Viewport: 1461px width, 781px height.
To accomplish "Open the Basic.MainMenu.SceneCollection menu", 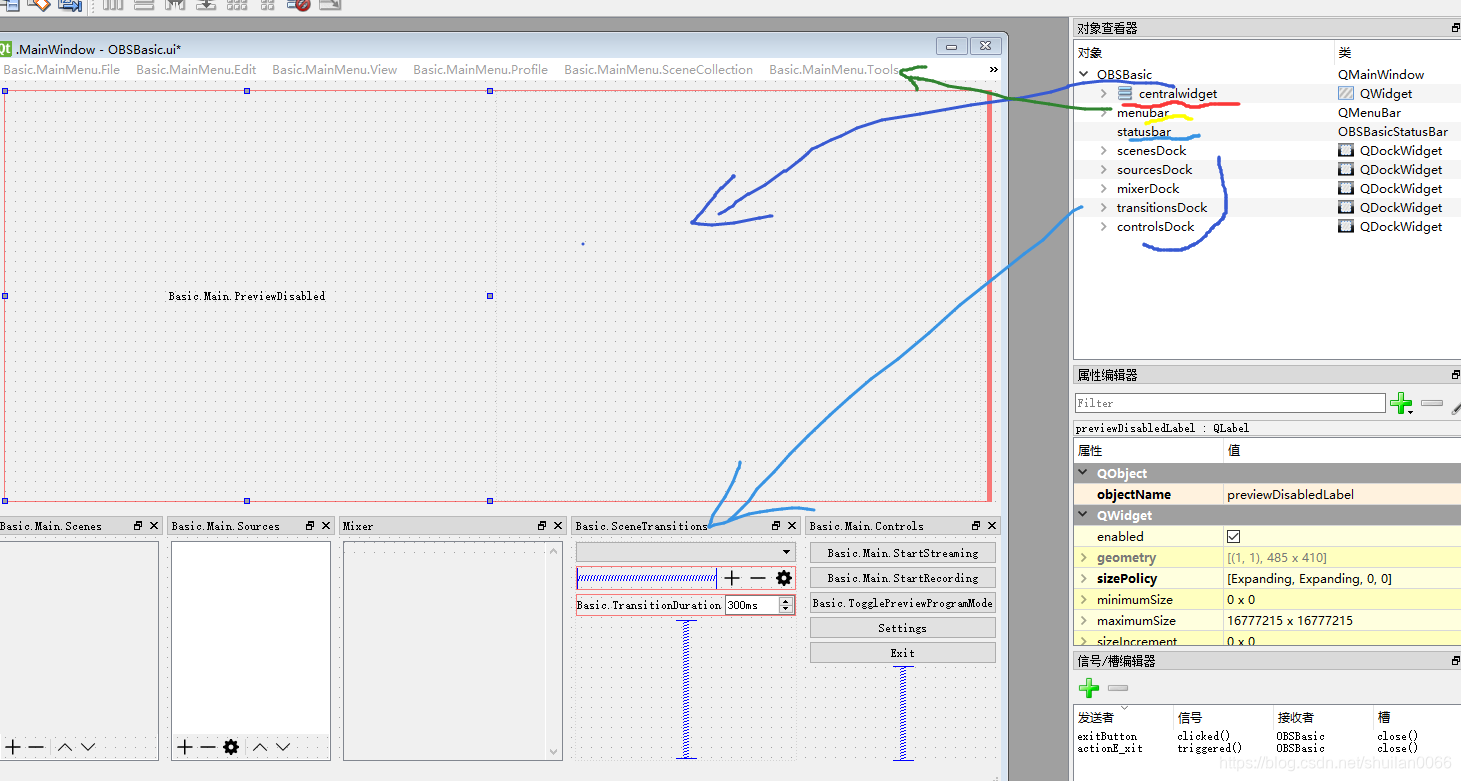I will pyautogui.click(x=659, y=70).
